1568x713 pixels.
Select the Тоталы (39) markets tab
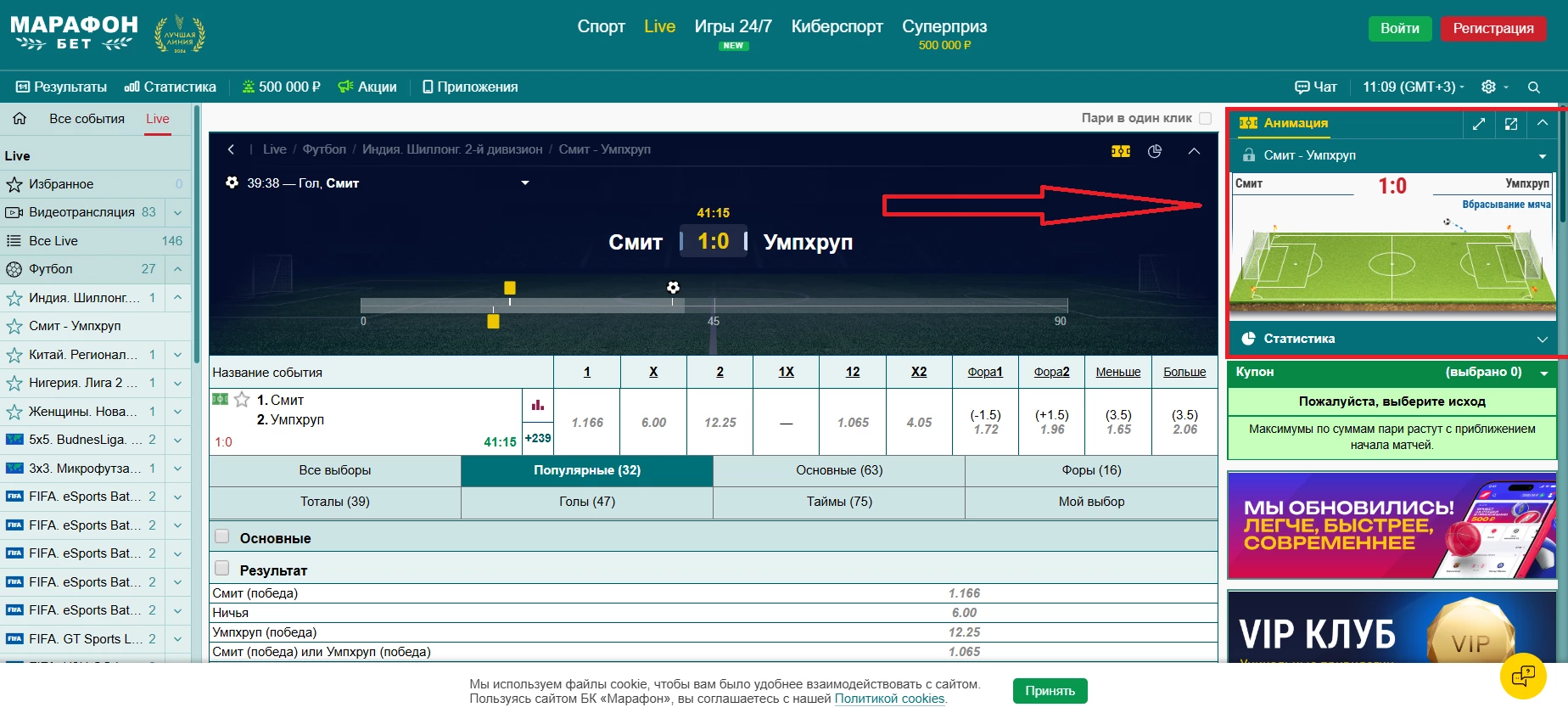tap(335, 502)
